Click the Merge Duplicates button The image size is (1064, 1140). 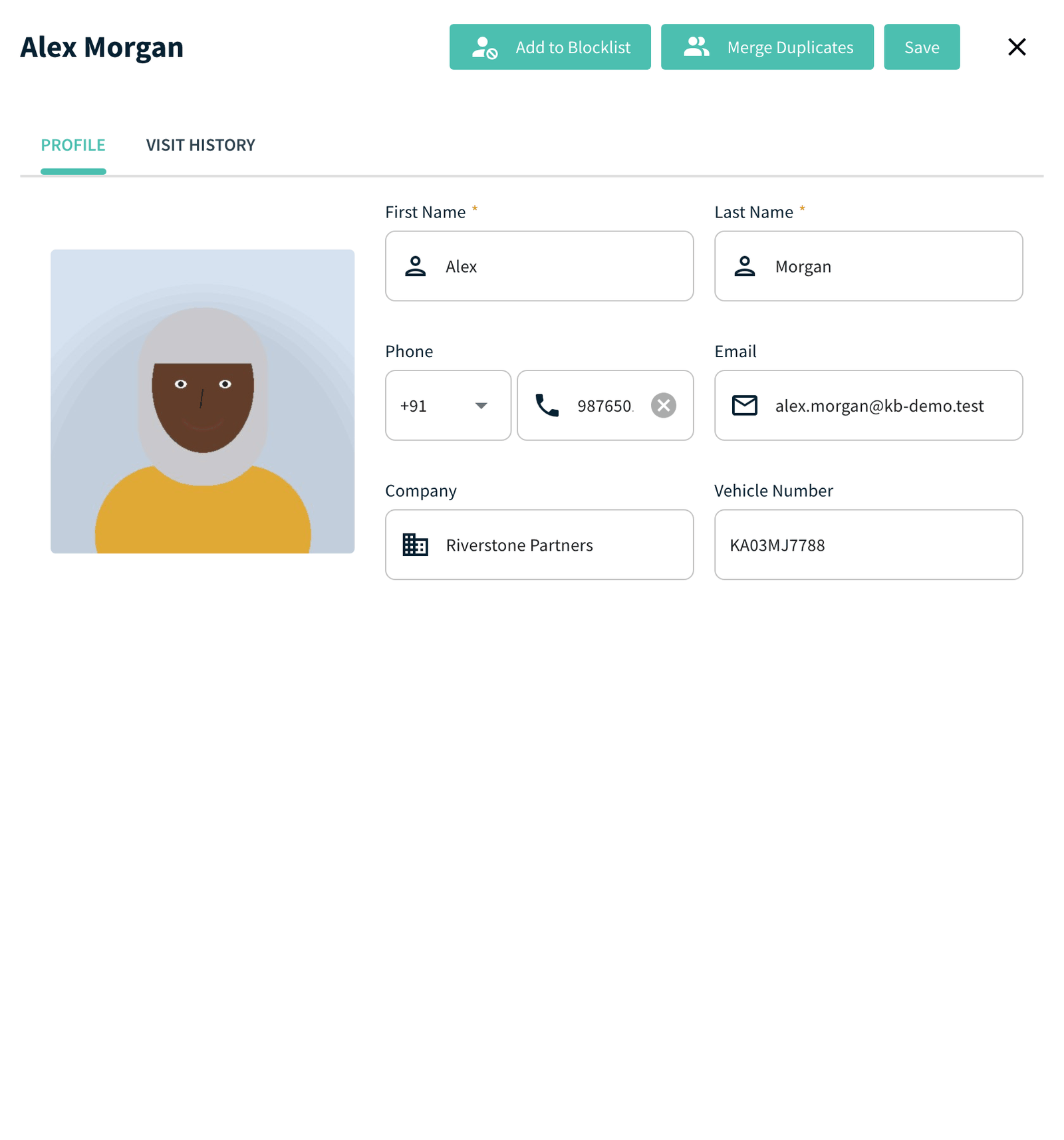(767, 47)
